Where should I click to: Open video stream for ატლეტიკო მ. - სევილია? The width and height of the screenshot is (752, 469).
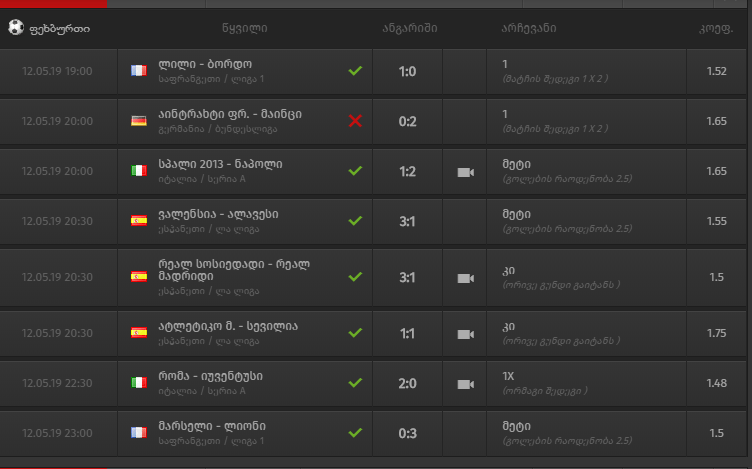465,333
